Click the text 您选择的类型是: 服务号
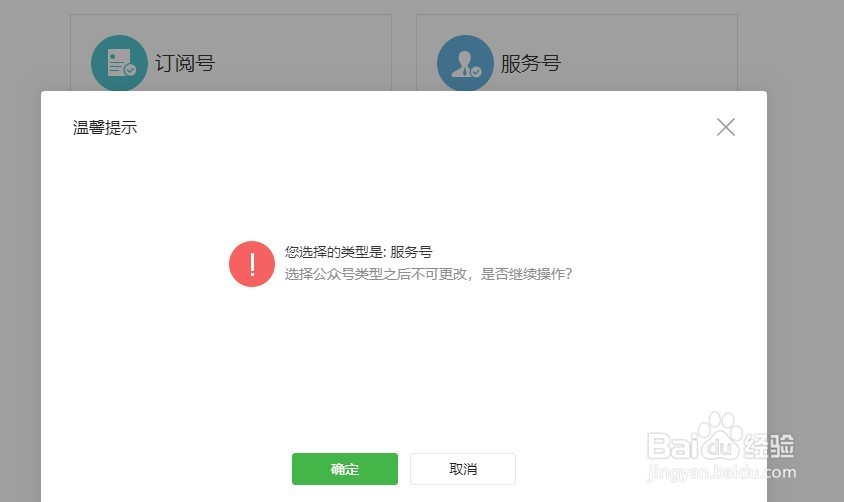The height and width of the screenshot is (502, 844). click(358, 252)
